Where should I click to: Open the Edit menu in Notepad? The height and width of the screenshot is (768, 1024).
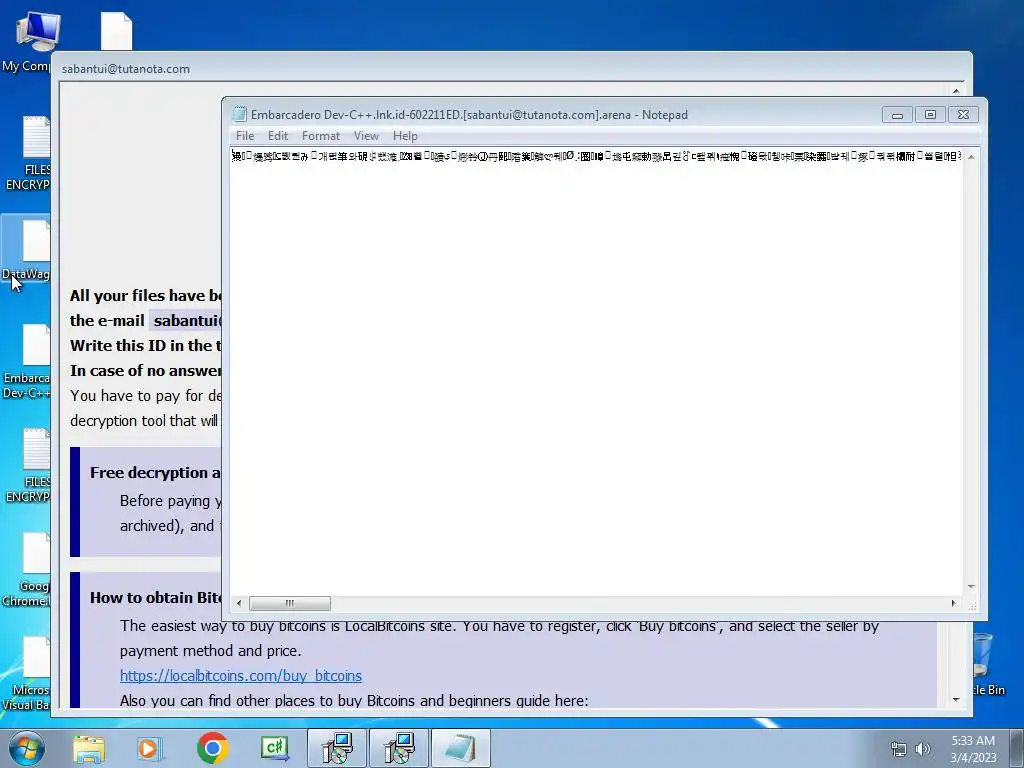coord(278,136)
